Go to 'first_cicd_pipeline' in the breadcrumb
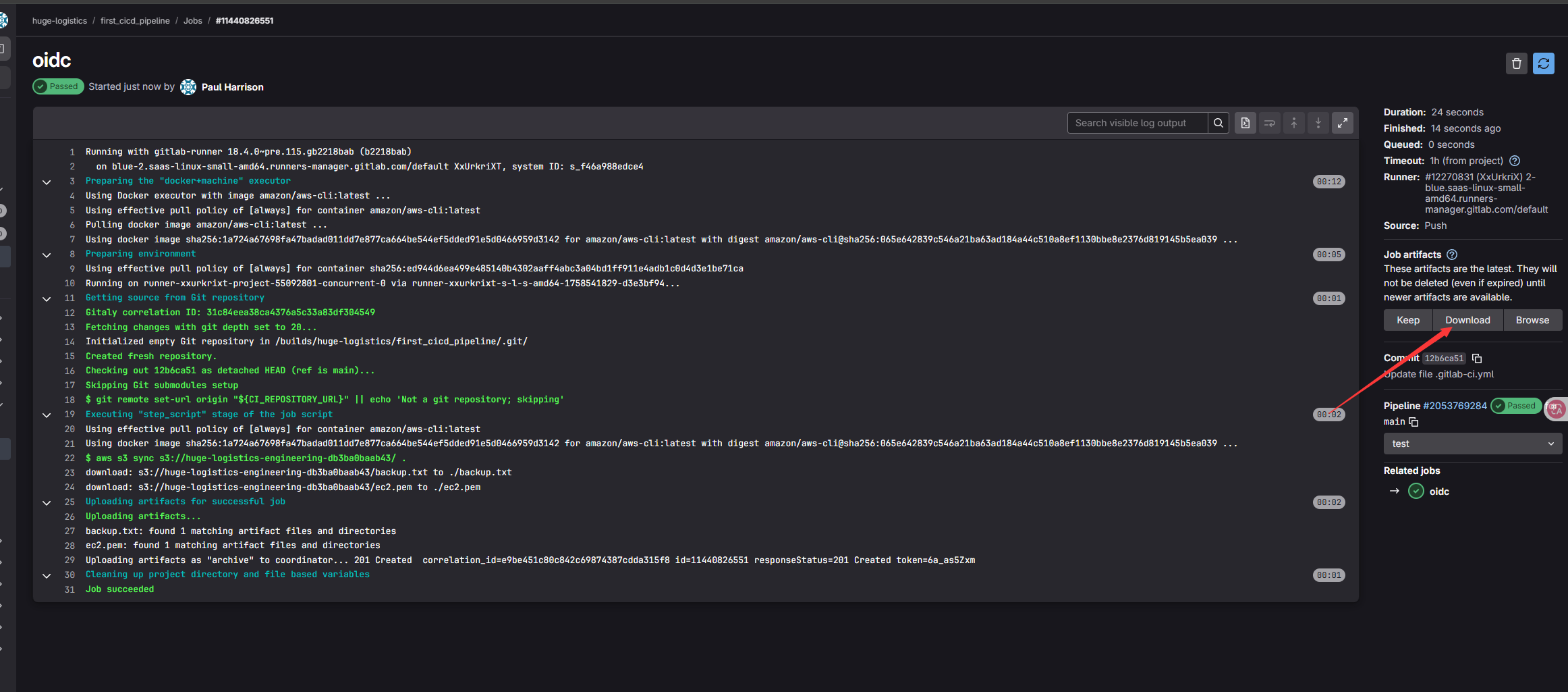Screen dimensions: 1568x692 click(135, 21)
